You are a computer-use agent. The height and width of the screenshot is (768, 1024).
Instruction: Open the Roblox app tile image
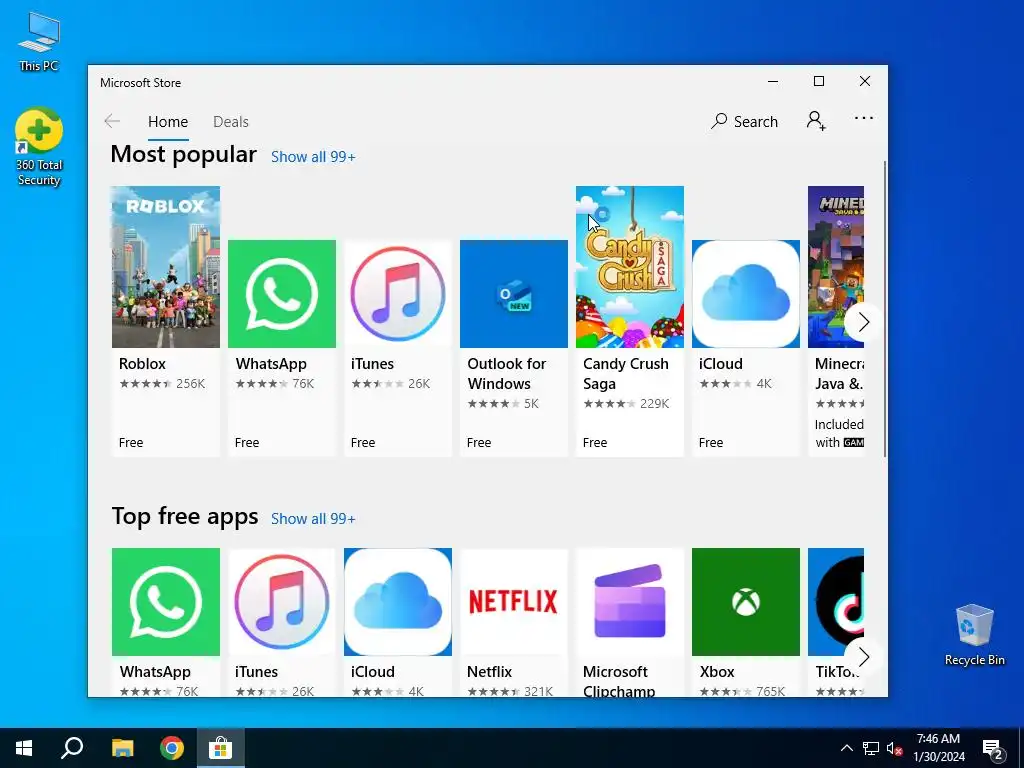click(166, 266)
